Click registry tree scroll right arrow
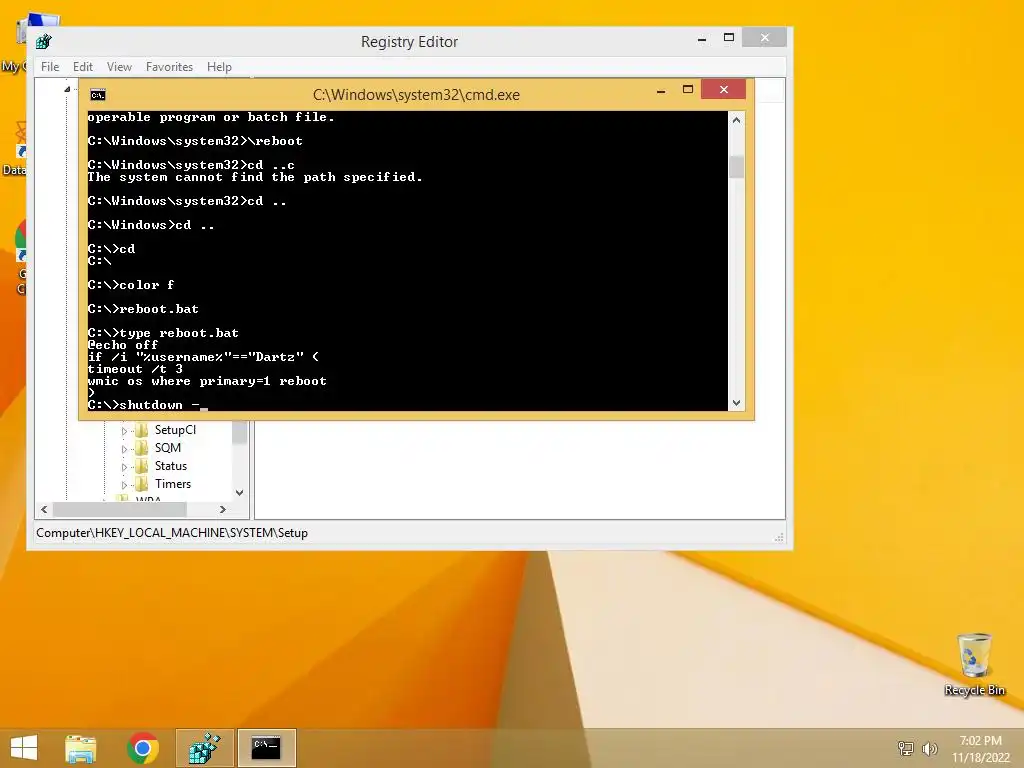 click(223, 509)
